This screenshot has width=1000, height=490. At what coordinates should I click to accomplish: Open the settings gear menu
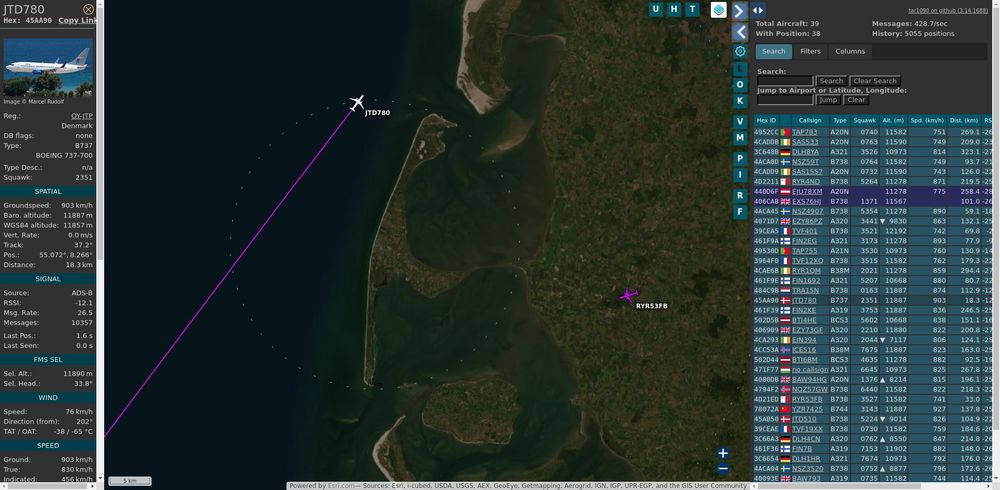pos(740,51)
